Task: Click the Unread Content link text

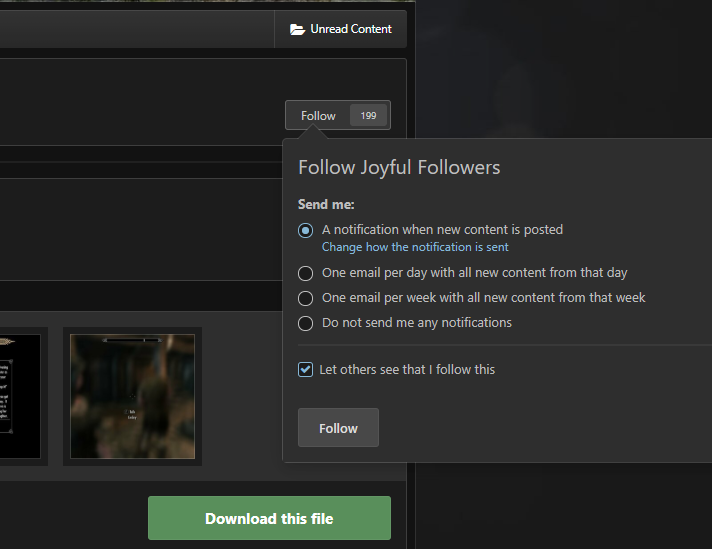Action: (x=351, y=29)
